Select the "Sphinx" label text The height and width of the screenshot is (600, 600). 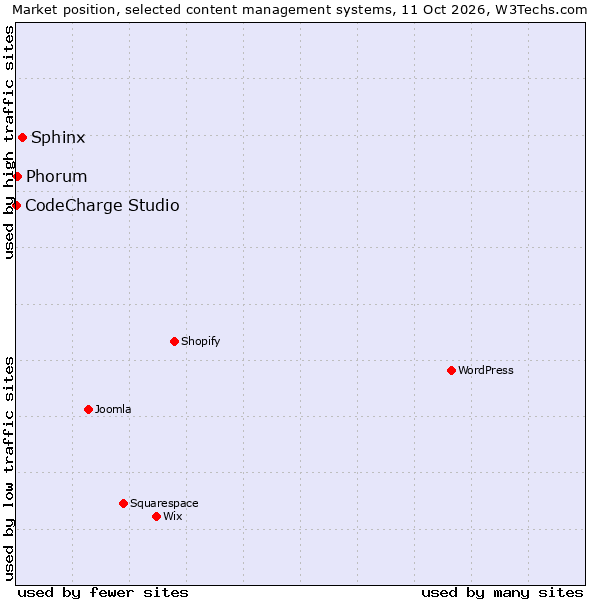click(58, 137)
